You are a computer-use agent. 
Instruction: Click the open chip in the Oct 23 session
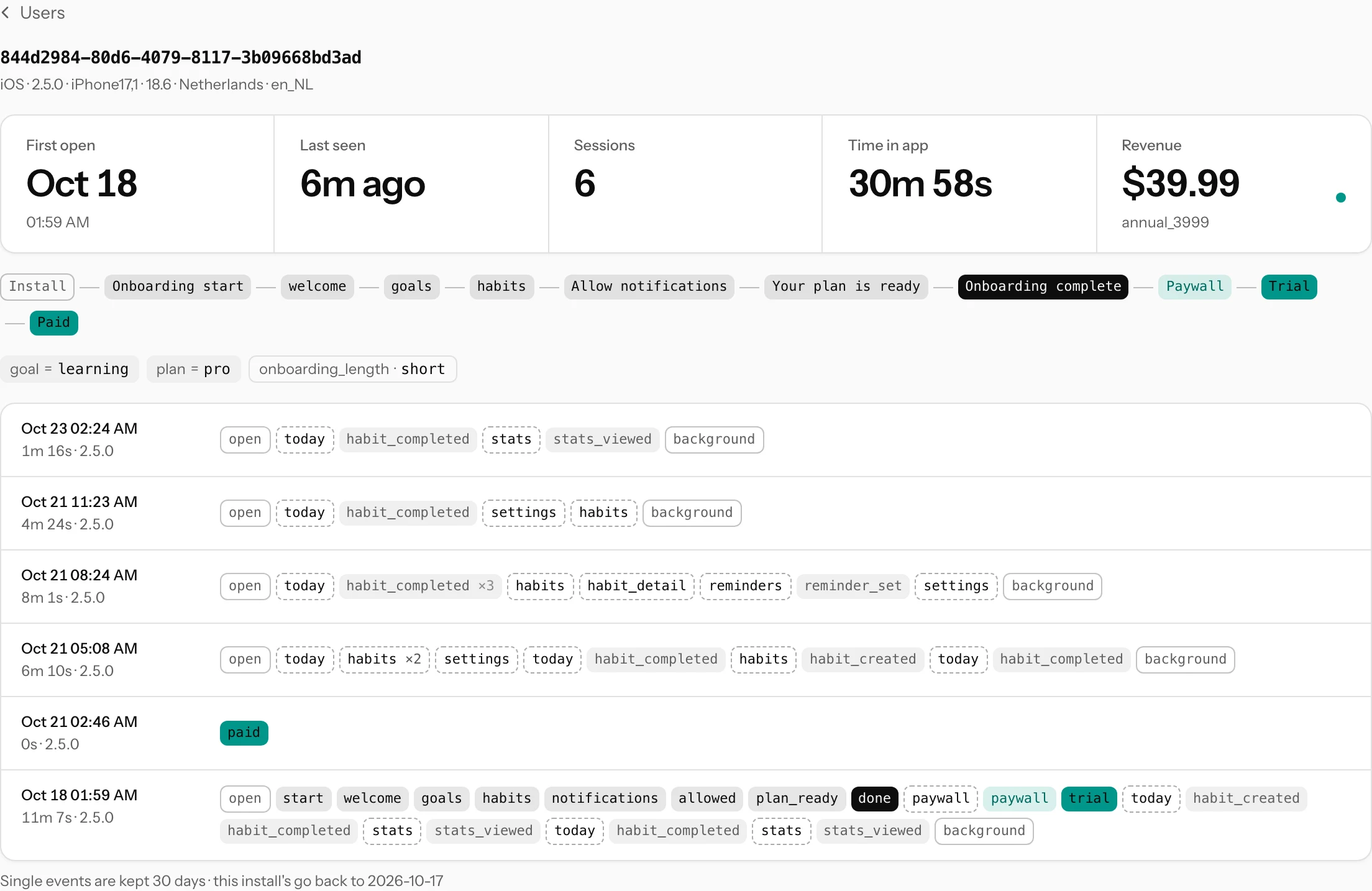pyautogui.click(x=245, y=440)
